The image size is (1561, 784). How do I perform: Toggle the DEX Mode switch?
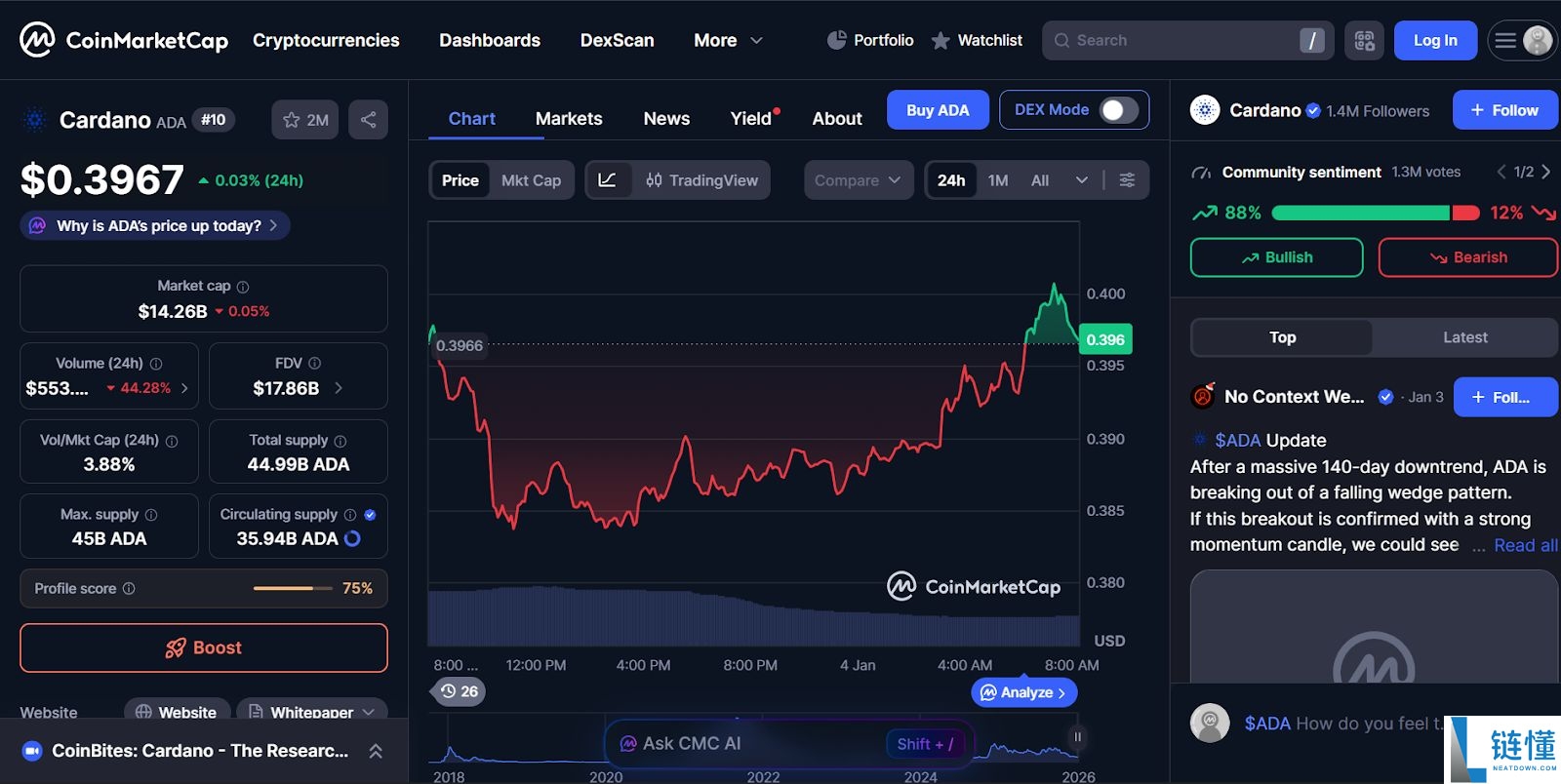coord(1119,110)
